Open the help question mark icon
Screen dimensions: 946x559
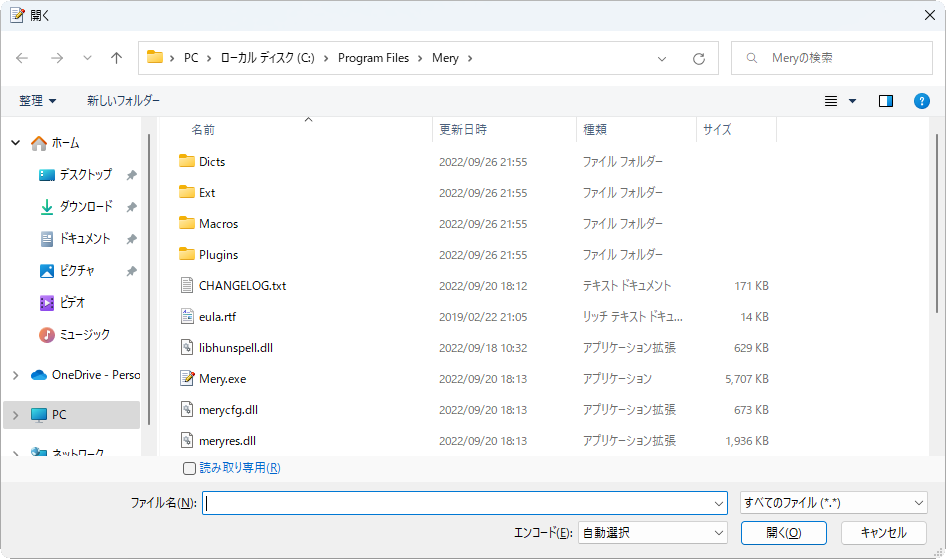click(922, 101)
